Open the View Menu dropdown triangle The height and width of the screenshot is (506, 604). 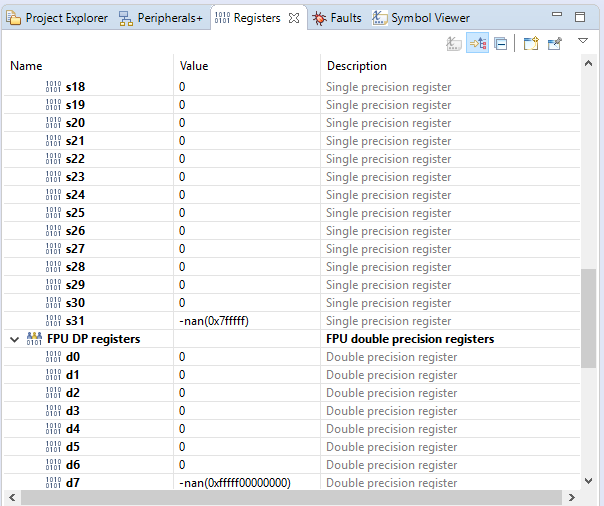tap(583, 40)
